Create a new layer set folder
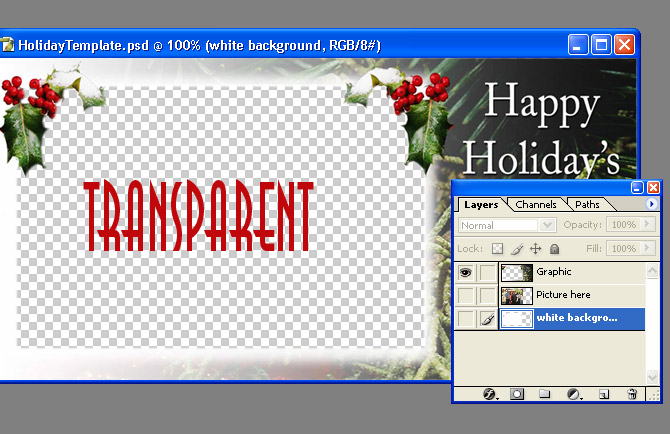This screenshot has width=670, height=434. [545, 395]
